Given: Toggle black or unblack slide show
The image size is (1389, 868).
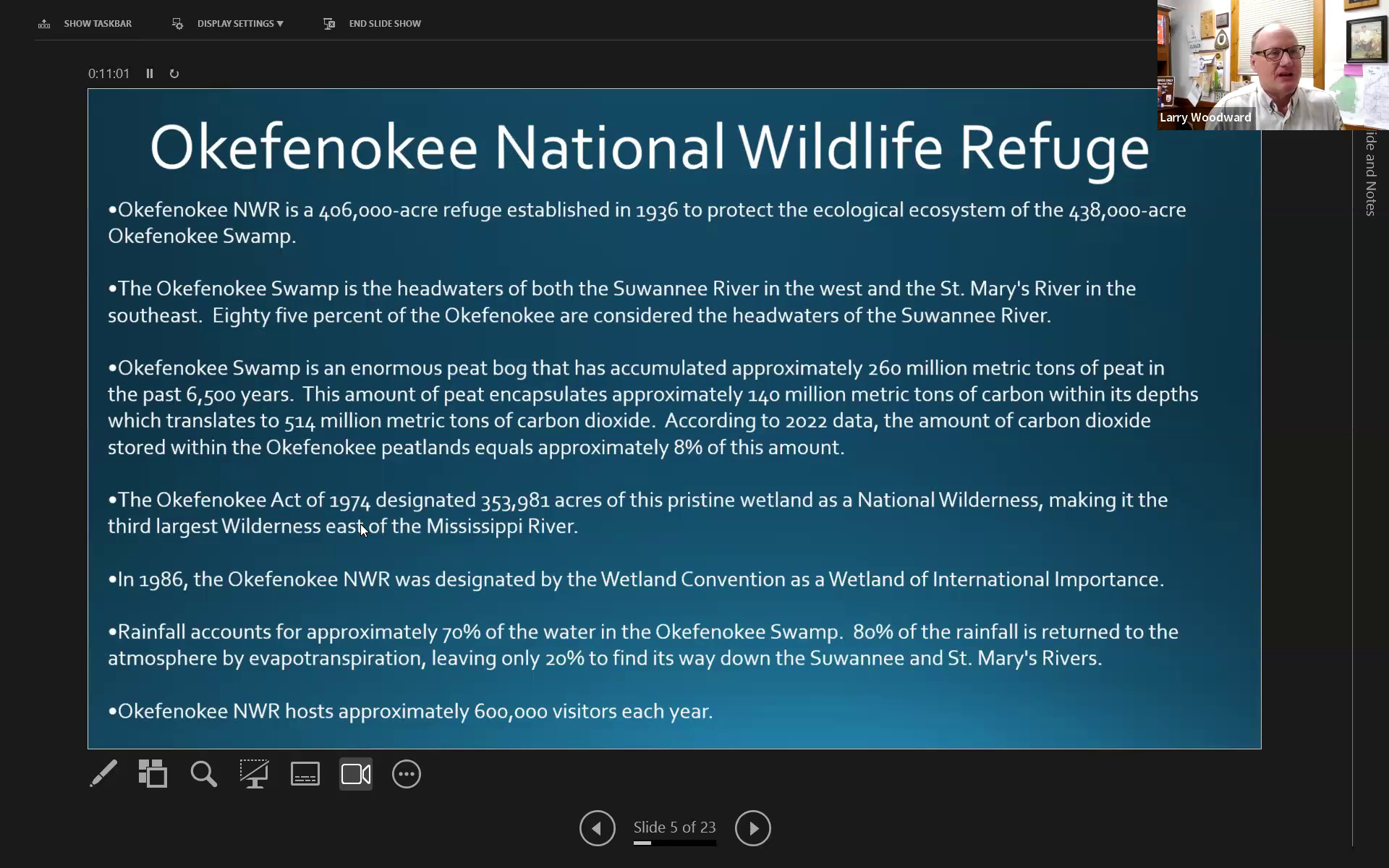Looking at the screenshot, I should click(x=254, y=774).
